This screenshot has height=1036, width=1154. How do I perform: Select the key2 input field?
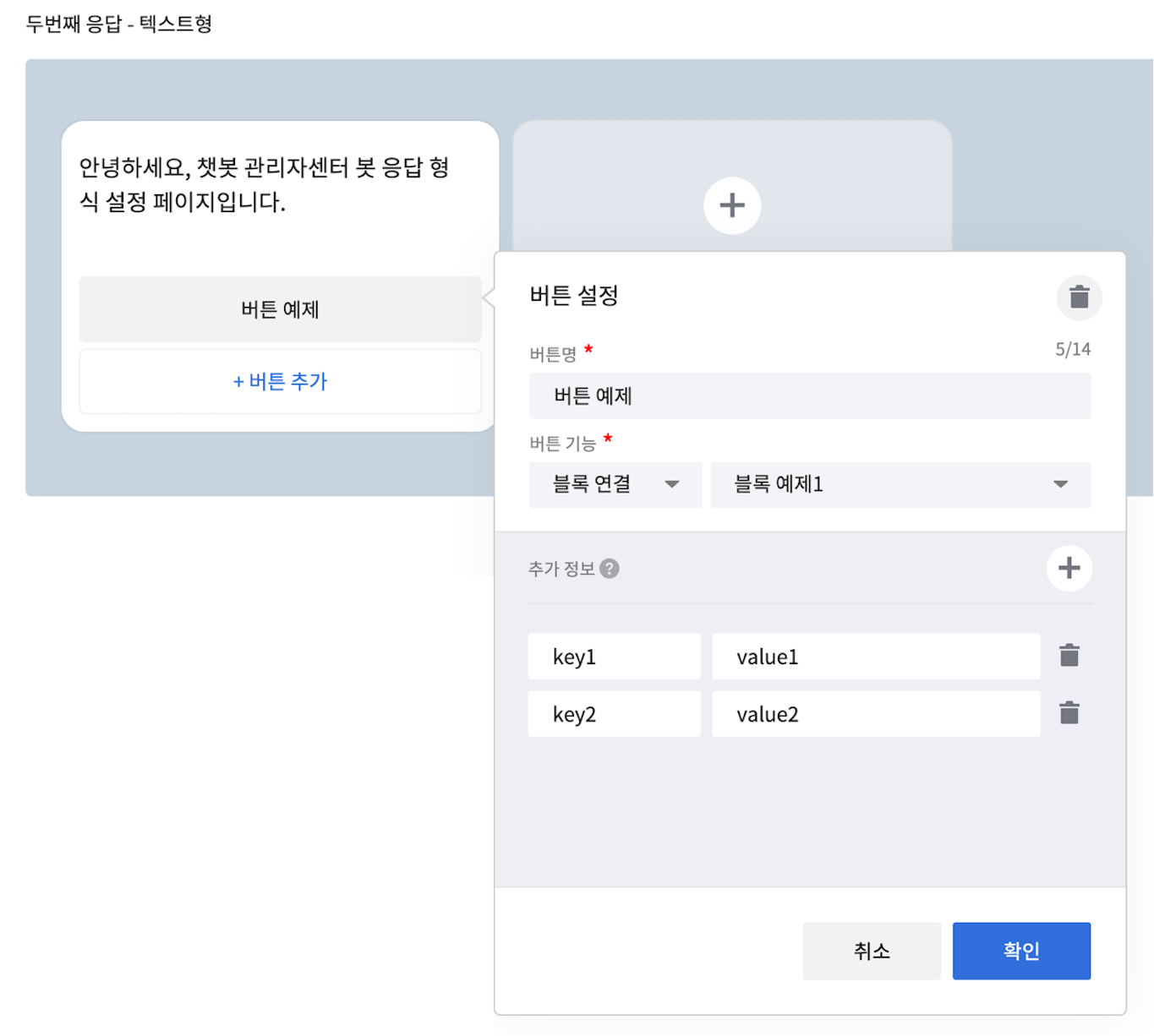614,714
